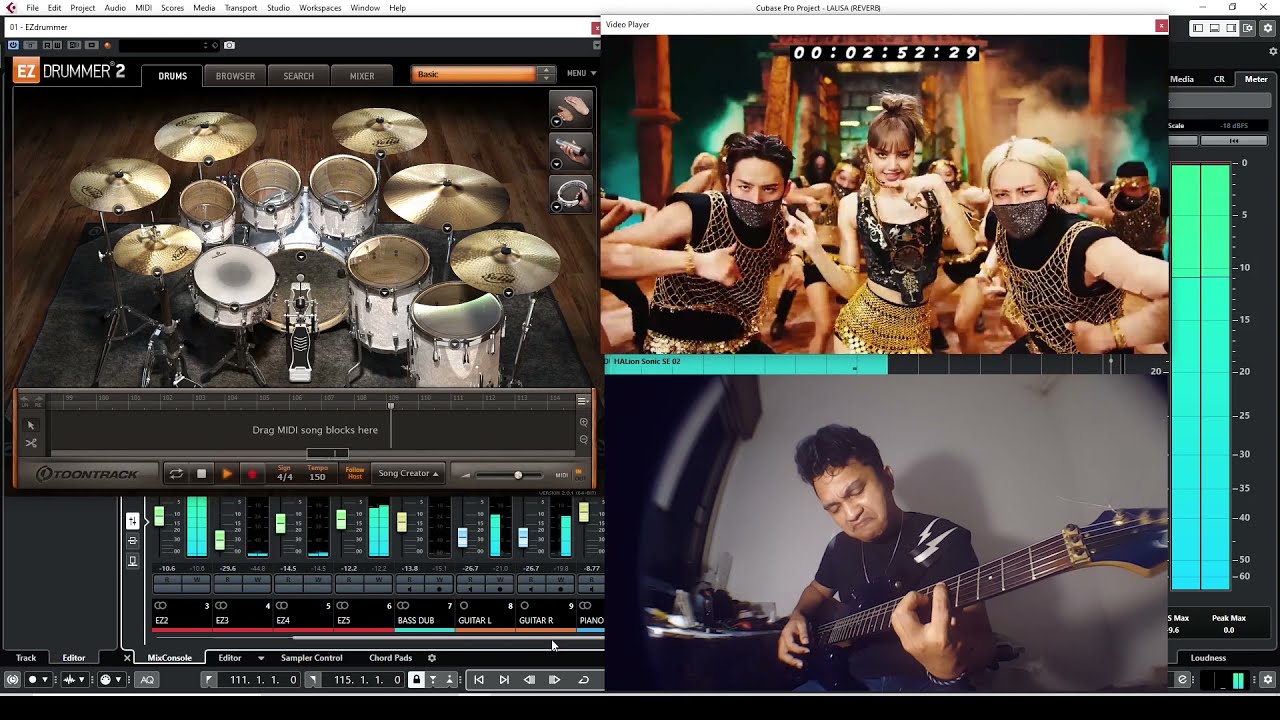Click the time signature 4/4

[284, 477]
